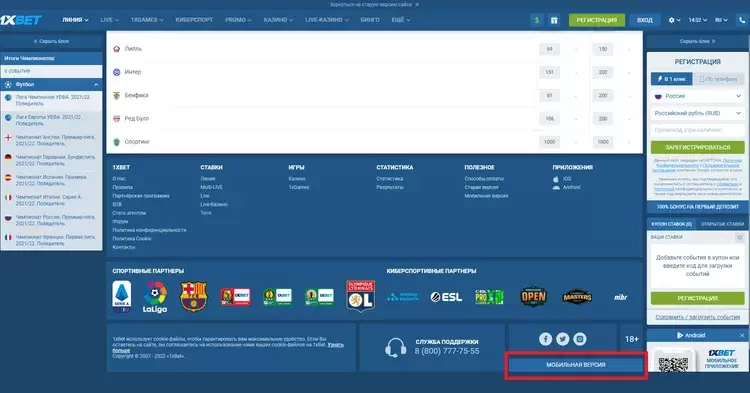750x393 pixels.
Task: Open "Сохранить / загрузить события" link
Action: 697,317
